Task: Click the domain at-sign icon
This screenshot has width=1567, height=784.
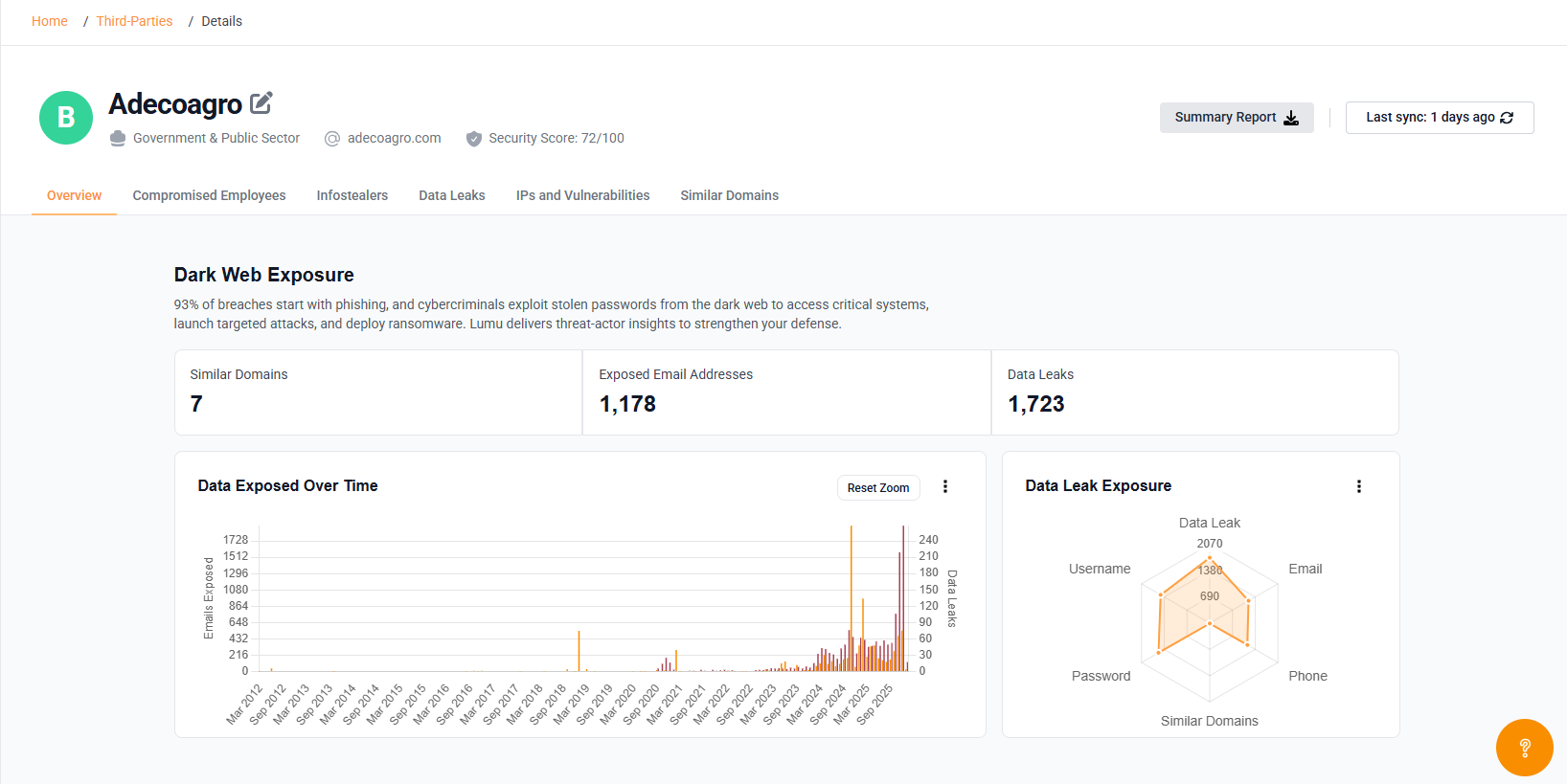Action: click(x=332, y=139)
